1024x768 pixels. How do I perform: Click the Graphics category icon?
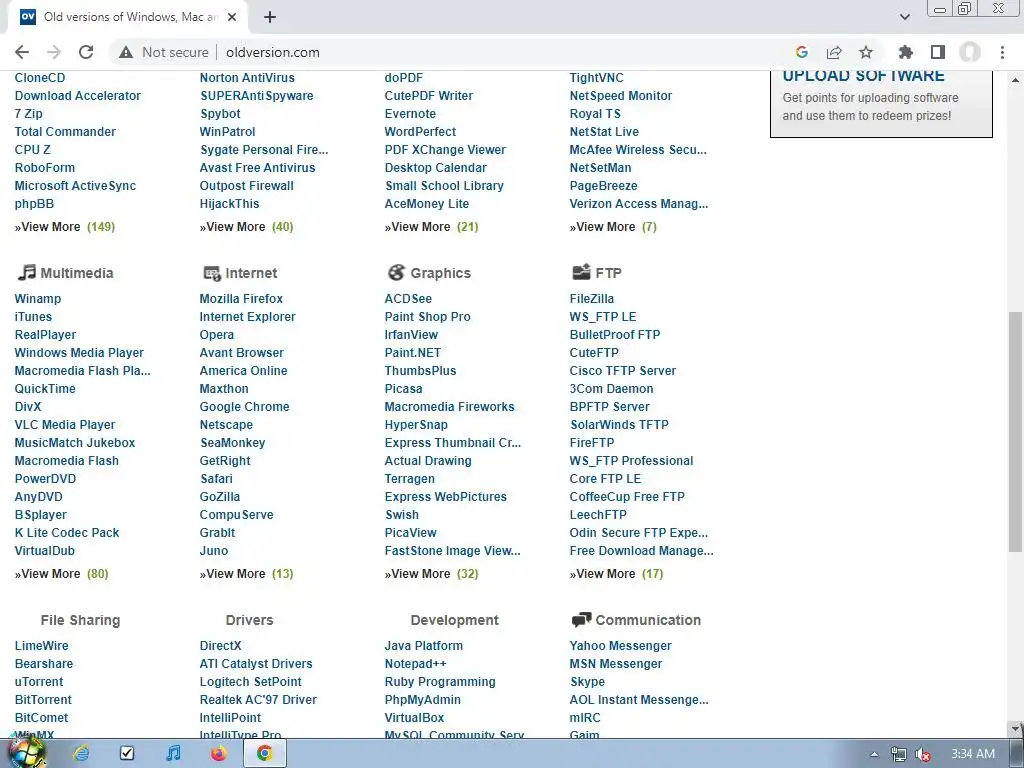396,272
